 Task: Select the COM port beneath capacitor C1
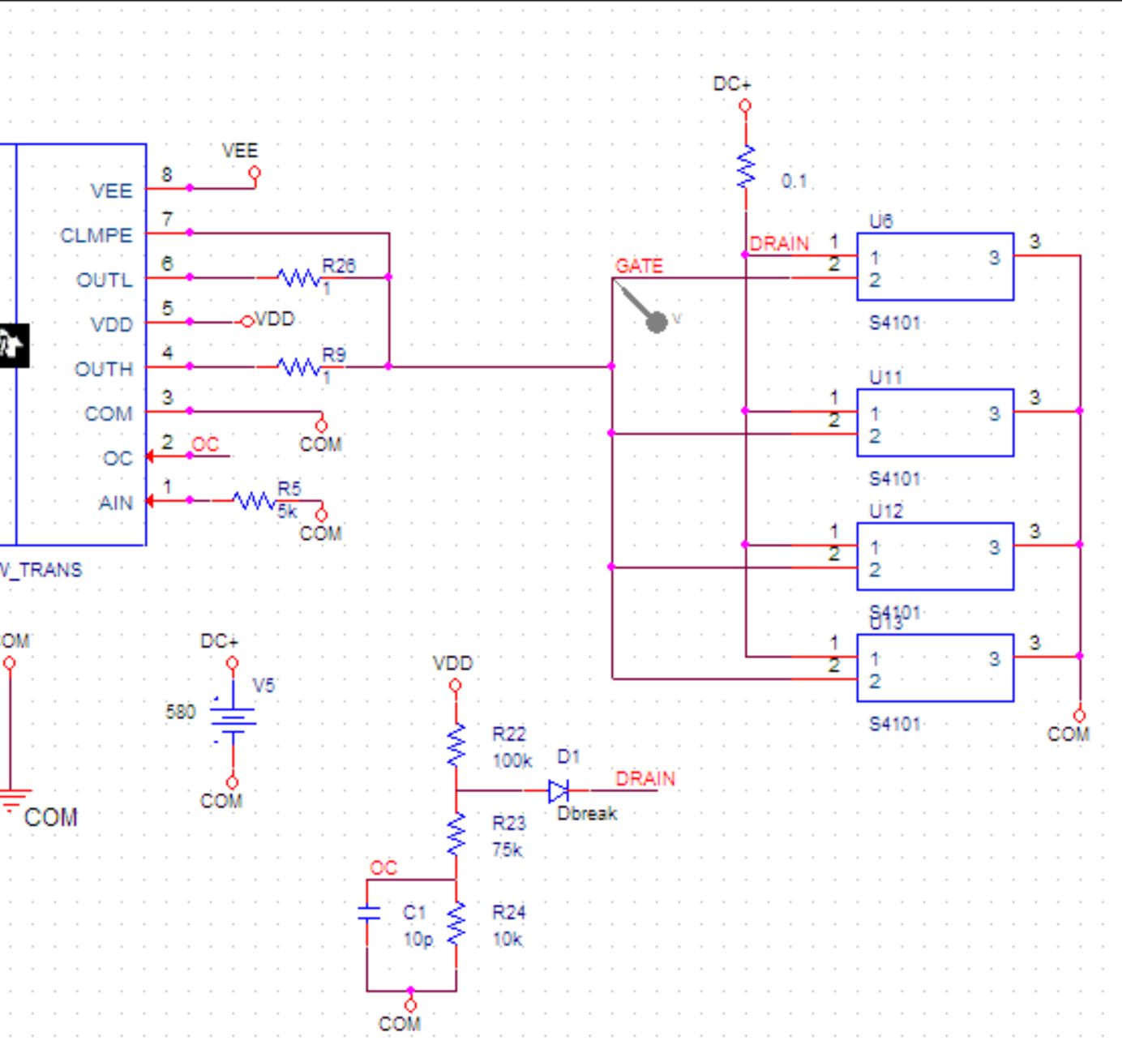[411, 1006]
